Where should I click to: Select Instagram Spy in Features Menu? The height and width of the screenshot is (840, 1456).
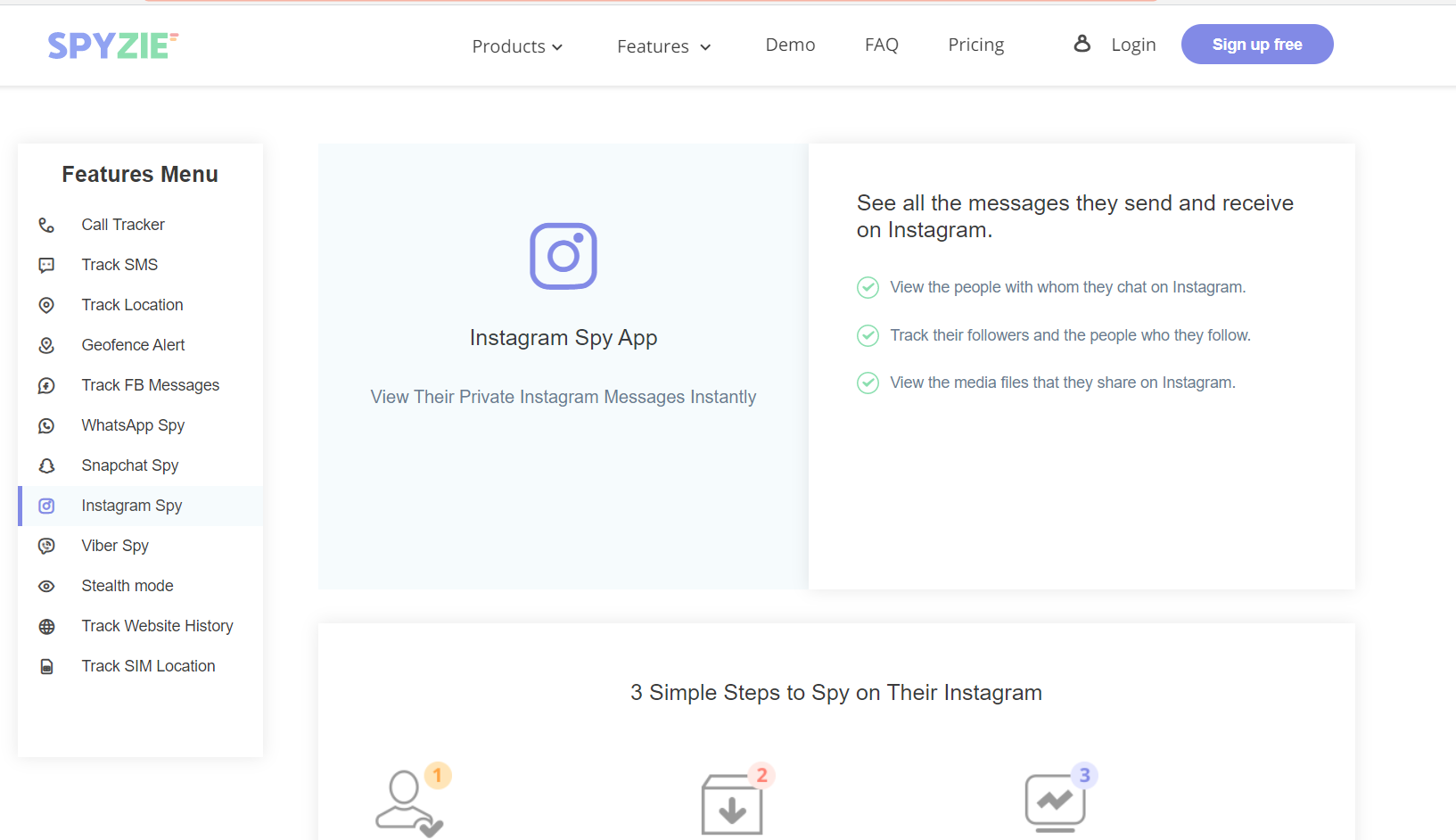[x=131, y=506]
